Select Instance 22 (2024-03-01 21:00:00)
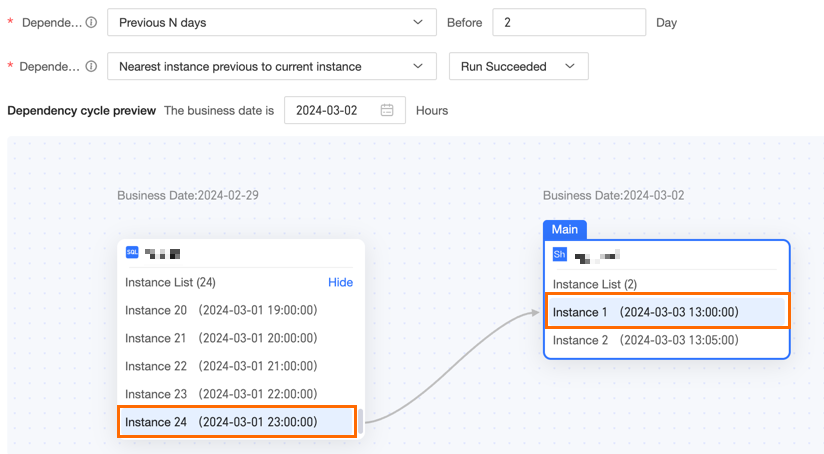Viewport: 824px width, 454px height. (x=235, y=366)
